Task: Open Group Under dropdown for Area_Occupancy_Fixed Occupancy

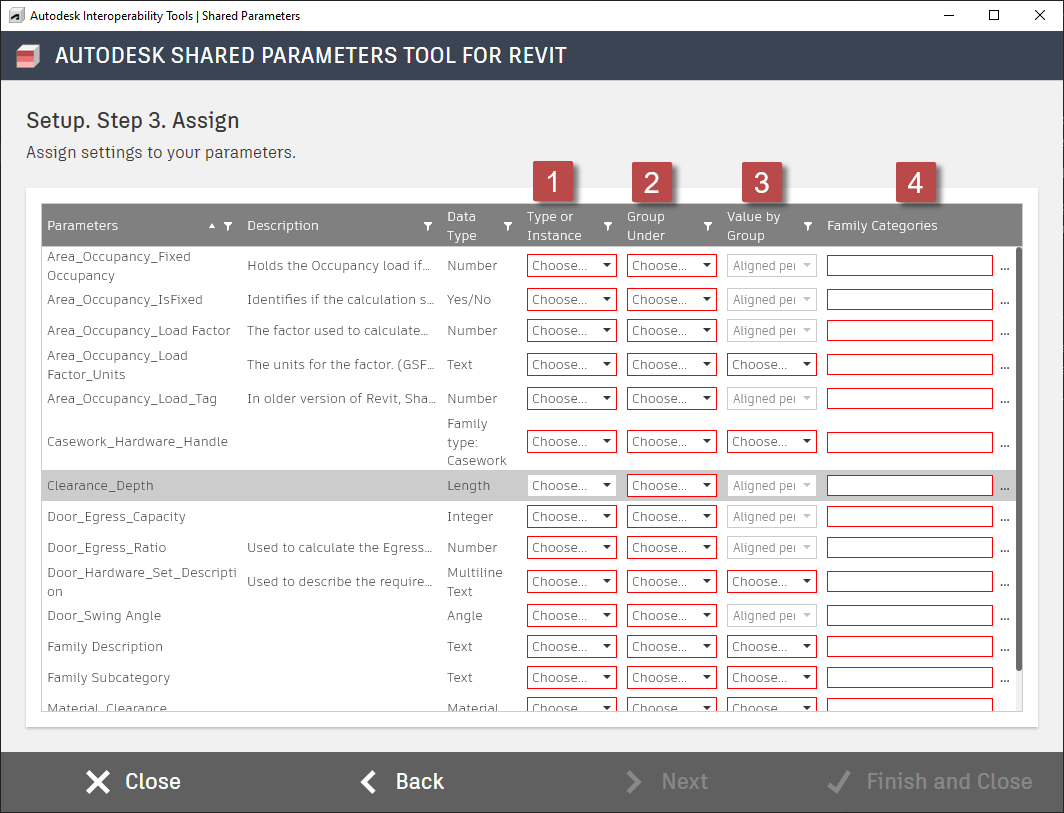Action: pyautogui.click(x=672, y=265)
